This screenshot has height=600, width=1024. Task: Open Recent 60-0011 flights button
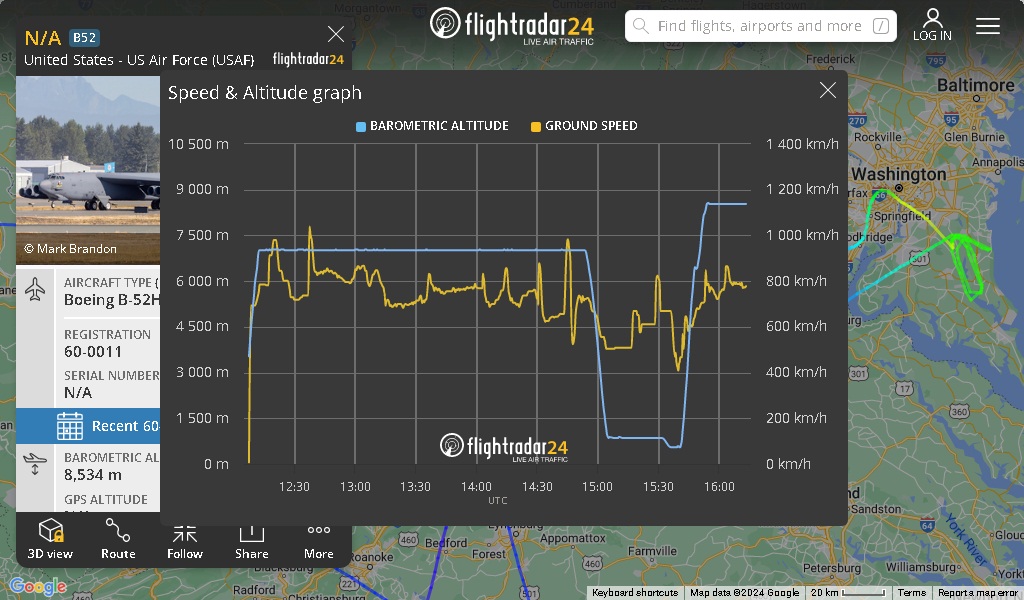pos(88,426)
